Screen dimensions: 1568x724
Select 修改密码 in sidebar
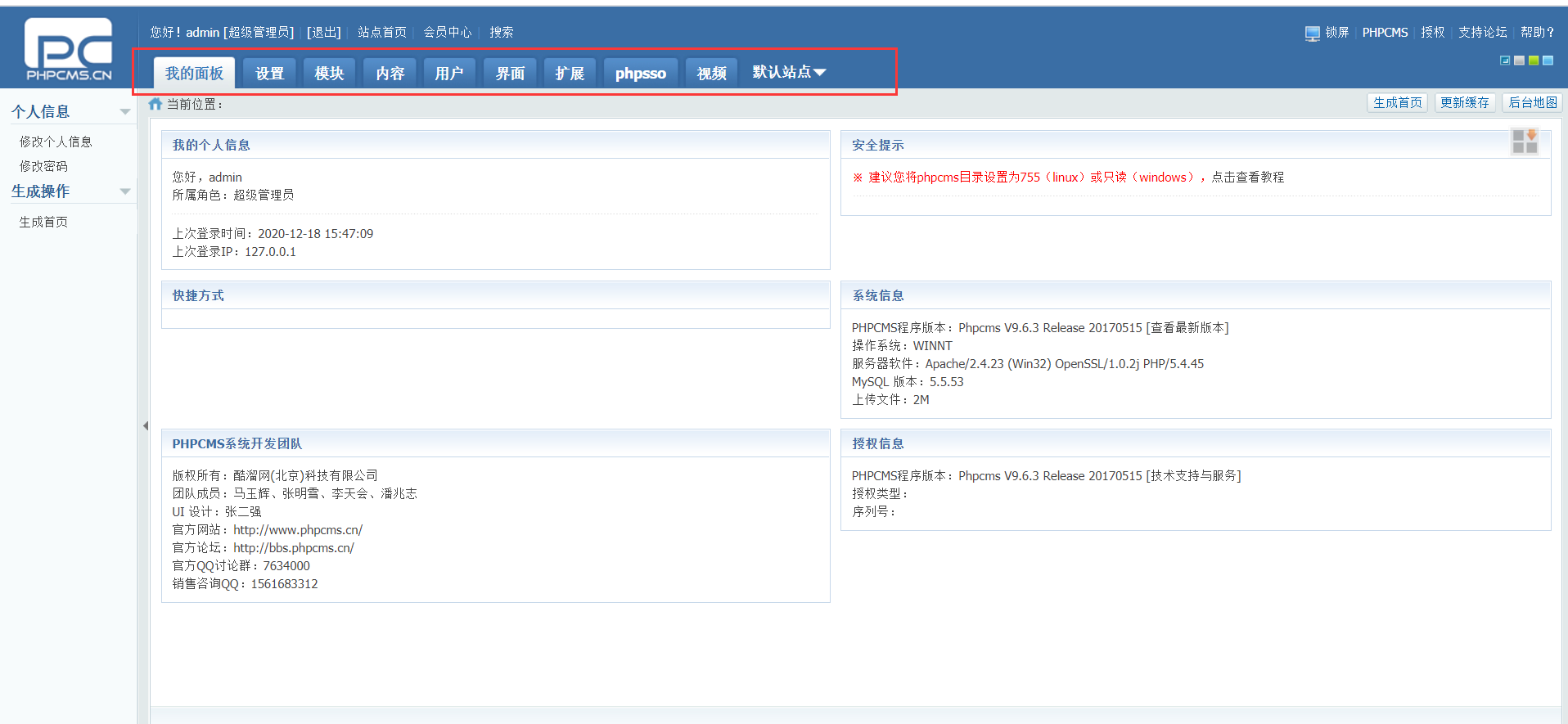click(x=43, y=166)
